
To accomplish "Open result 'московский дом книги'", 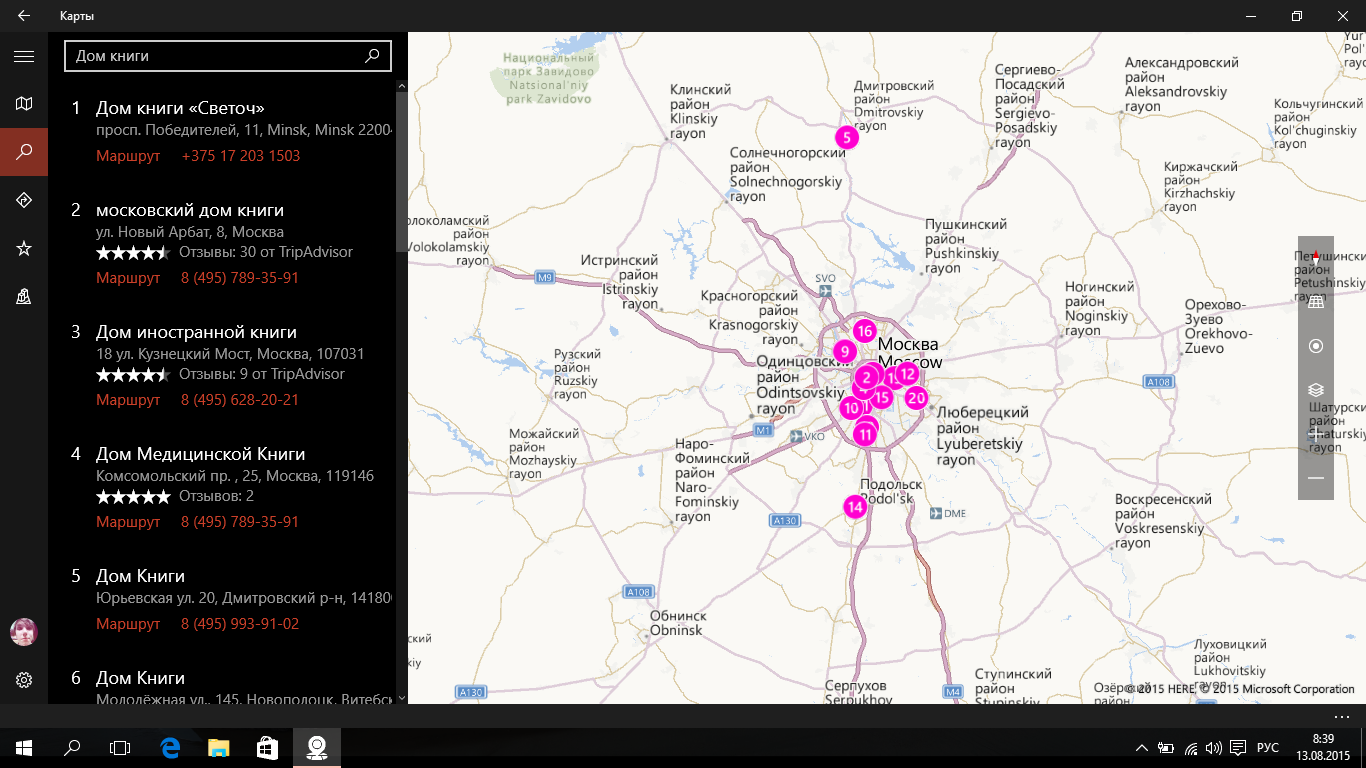I will (x=190, y=210).
